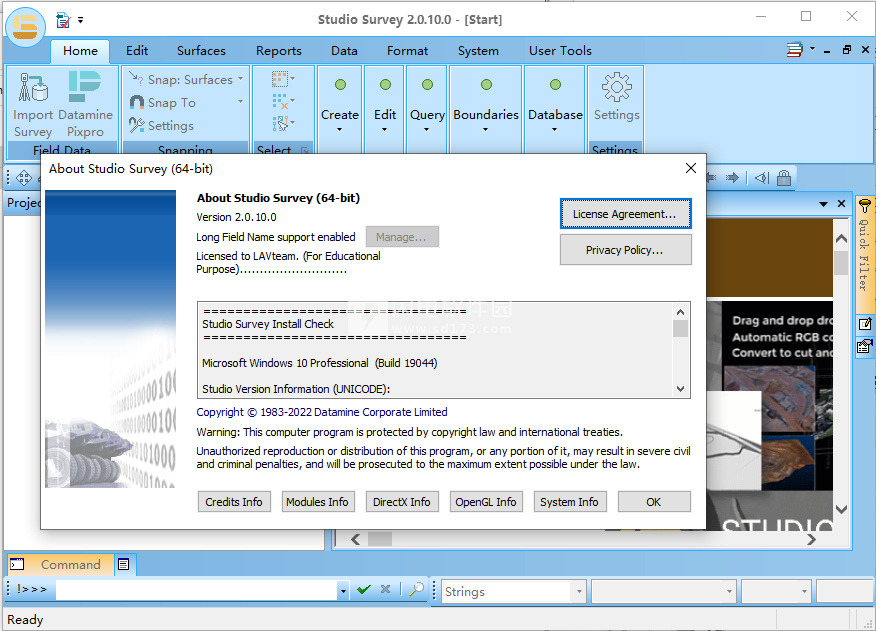Image resolution: width=876 pixels, height=631 pixels.
Task: Click the gear Settings ribbon button
Action: 616,97
